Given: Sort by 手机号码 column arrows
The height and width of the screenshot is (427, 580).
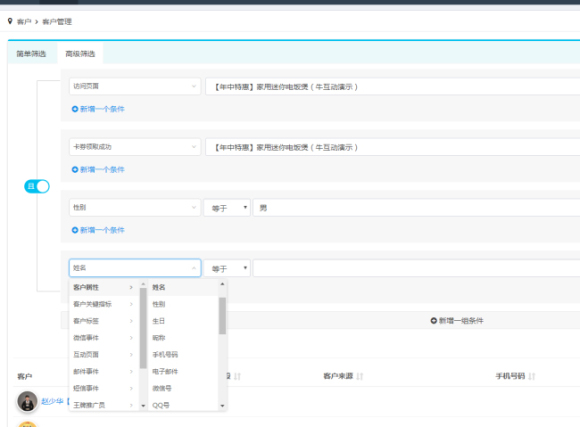Looking at the screenshot, I should pos(532,376).
